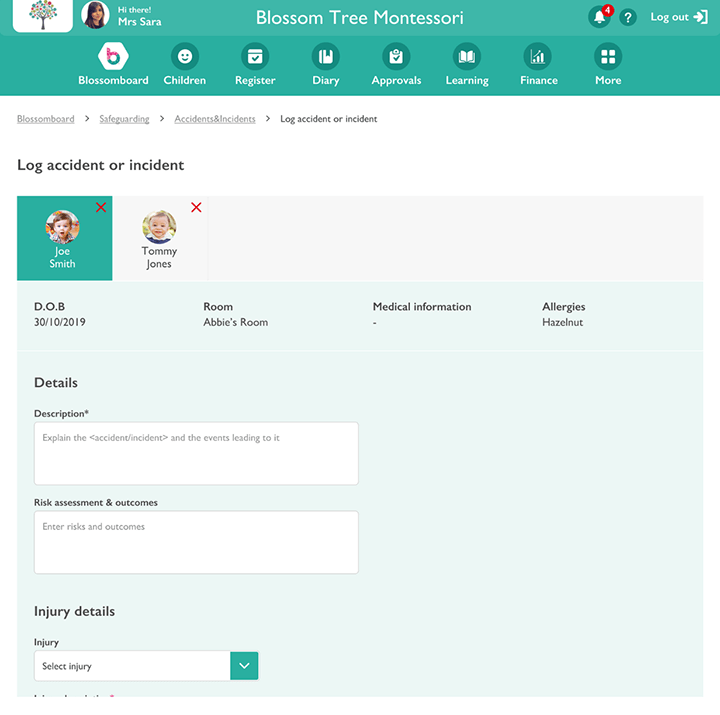The width and height of the screenshot is (720, 715).
Task: Expand the Select injury dropdown arrow
Action: pyautogui.click(x=244, y=666)
